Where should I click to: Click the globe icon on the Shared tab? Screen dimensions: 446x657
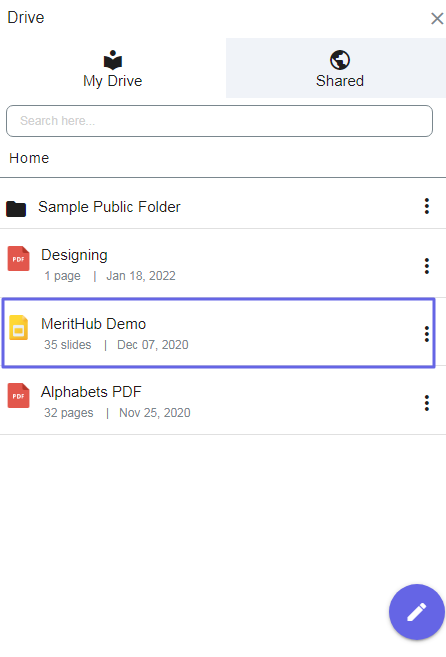click(x=340, y=60)
